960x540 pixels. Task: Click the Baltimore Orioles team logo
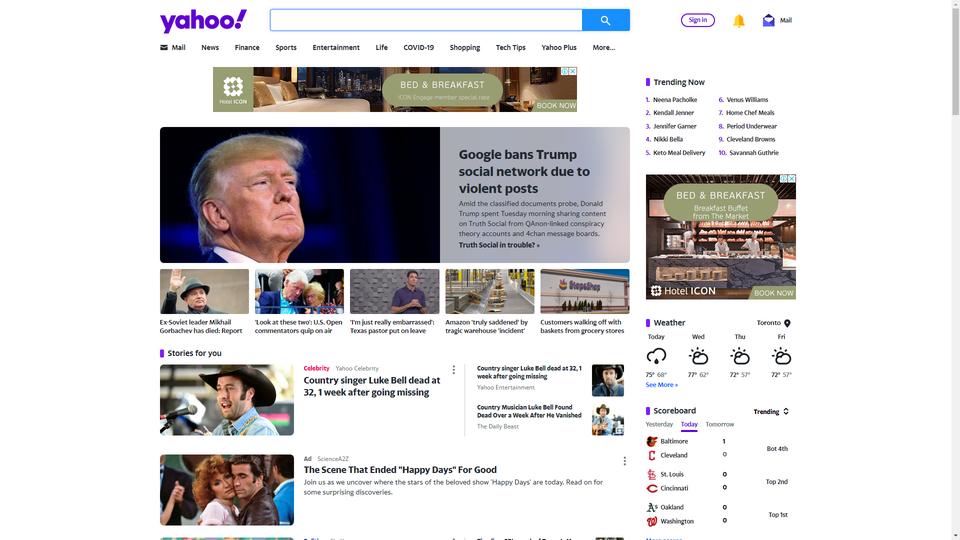651,441
